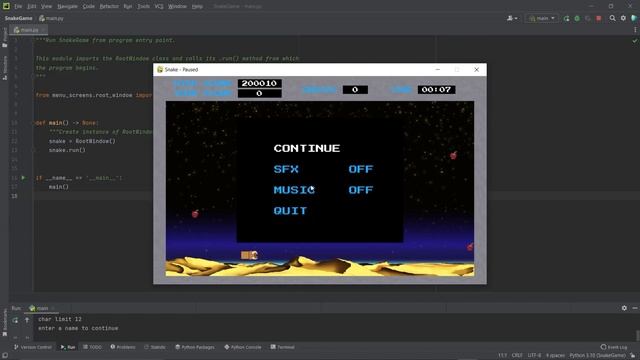Click the green run gutter arrow at line 16
Image resolution: width=640 pixels, height=360 pixels.
[x=23, y=178]
